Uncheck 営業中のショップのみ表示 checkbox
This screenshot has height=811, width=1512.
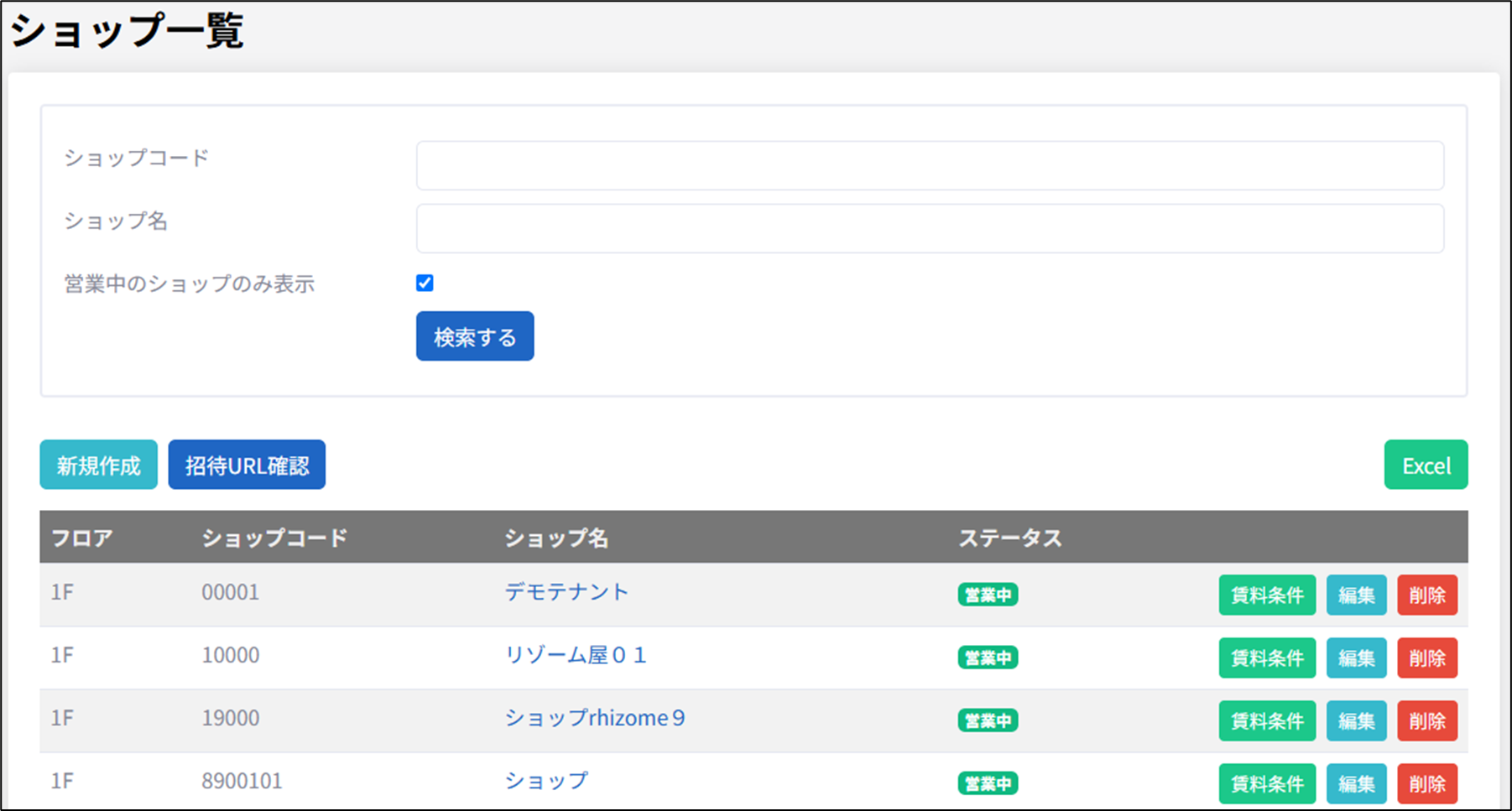coord(425,283)
